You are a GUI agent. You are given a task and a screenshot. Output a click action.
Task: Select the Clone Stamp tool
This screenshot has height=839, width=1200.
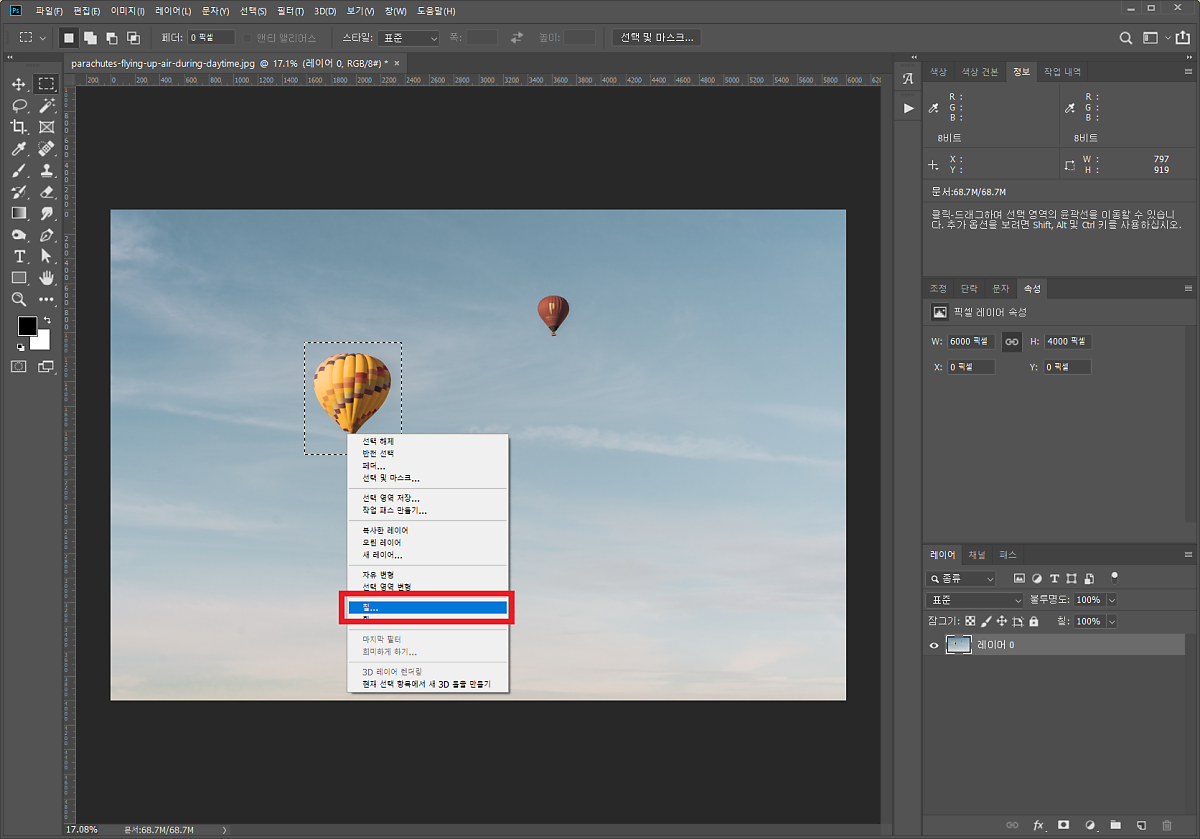tap(46, 170)
